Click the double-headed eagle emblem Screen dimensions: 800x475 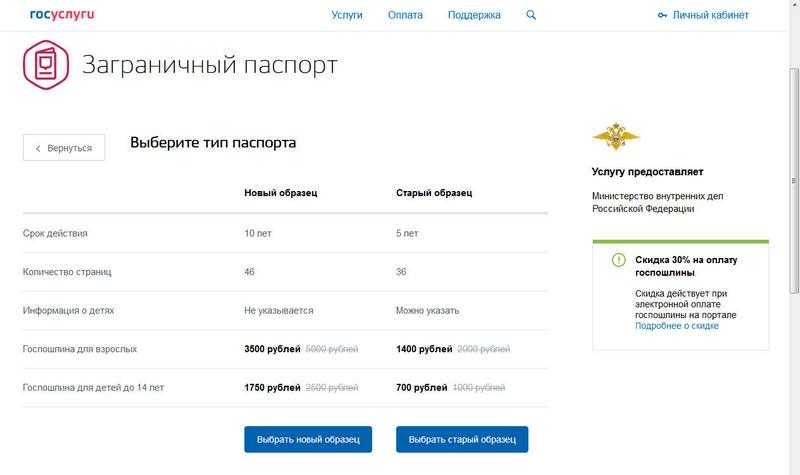pyautogui.click(x=616, y=135)
